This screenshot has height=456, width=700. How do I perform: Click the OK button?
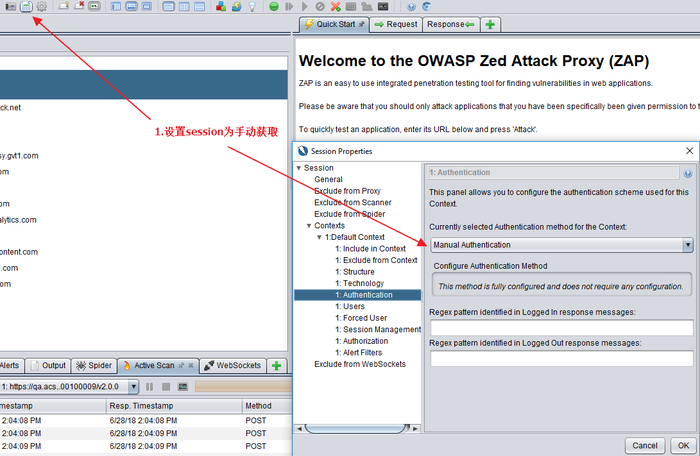683,445
